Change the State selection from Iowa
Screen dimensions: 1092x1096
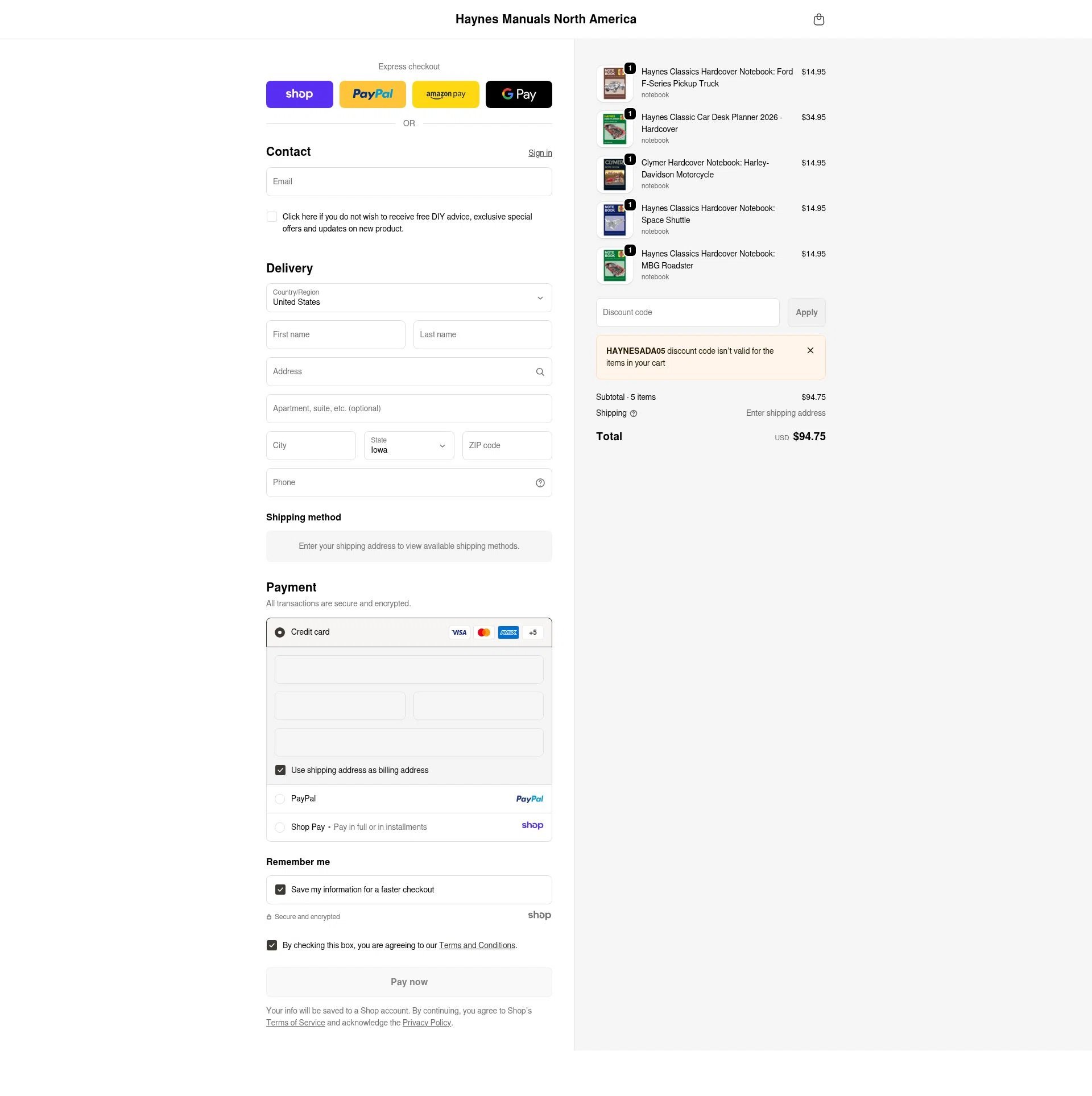[x=408, y=445]
